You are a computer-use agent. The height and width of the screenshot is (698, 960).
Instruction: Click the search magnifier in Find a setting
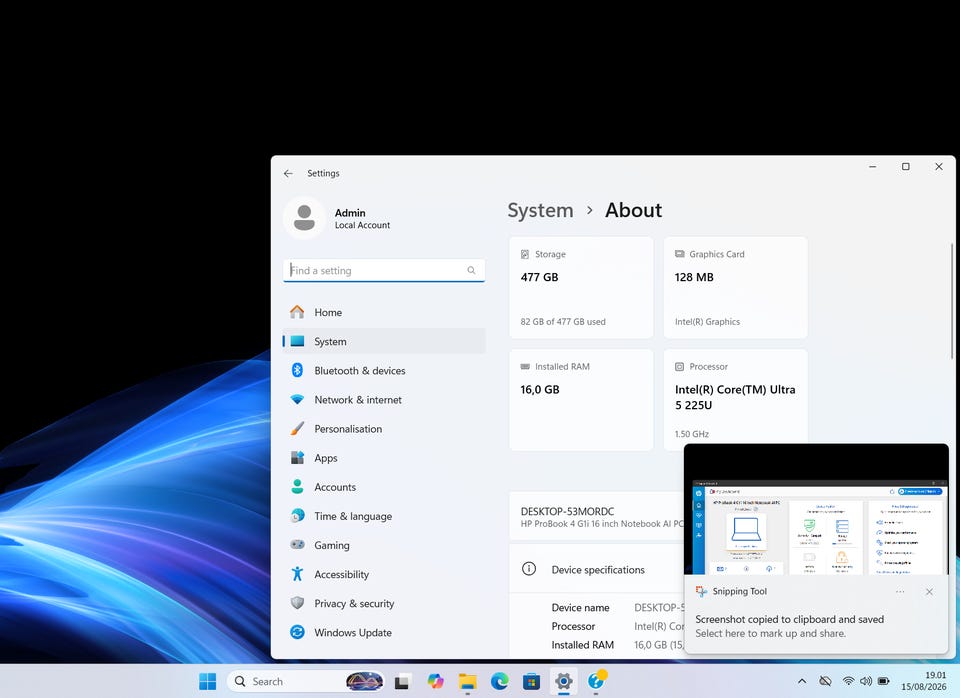pos(471,270)
